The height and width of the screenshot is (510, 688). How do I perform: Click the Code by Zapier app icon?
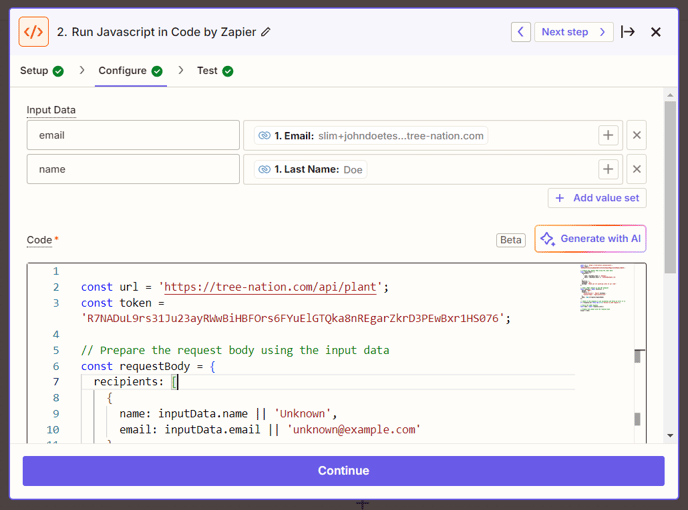click(34, 32)
